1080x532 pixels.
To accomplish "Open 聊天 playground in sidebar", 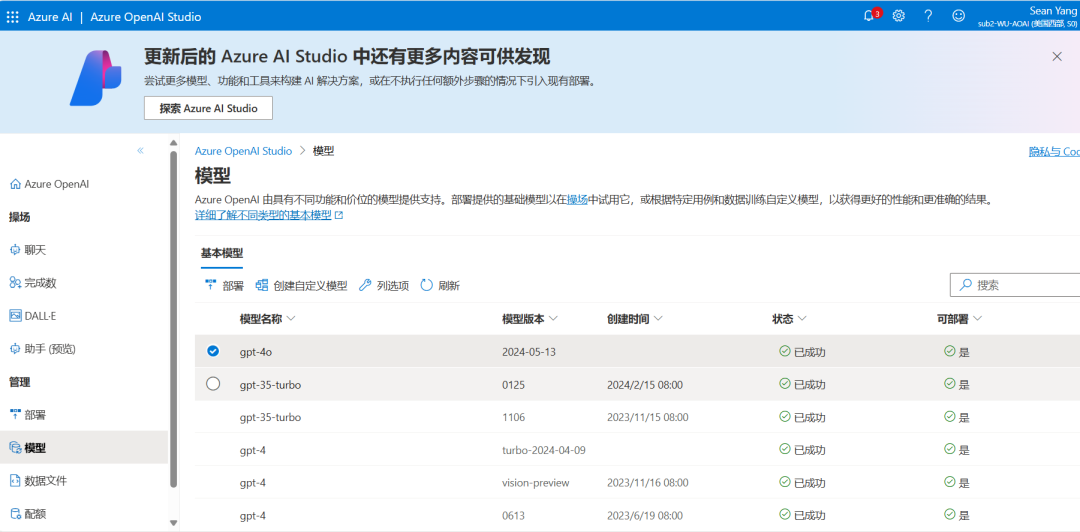I will [x=28, y=250].
